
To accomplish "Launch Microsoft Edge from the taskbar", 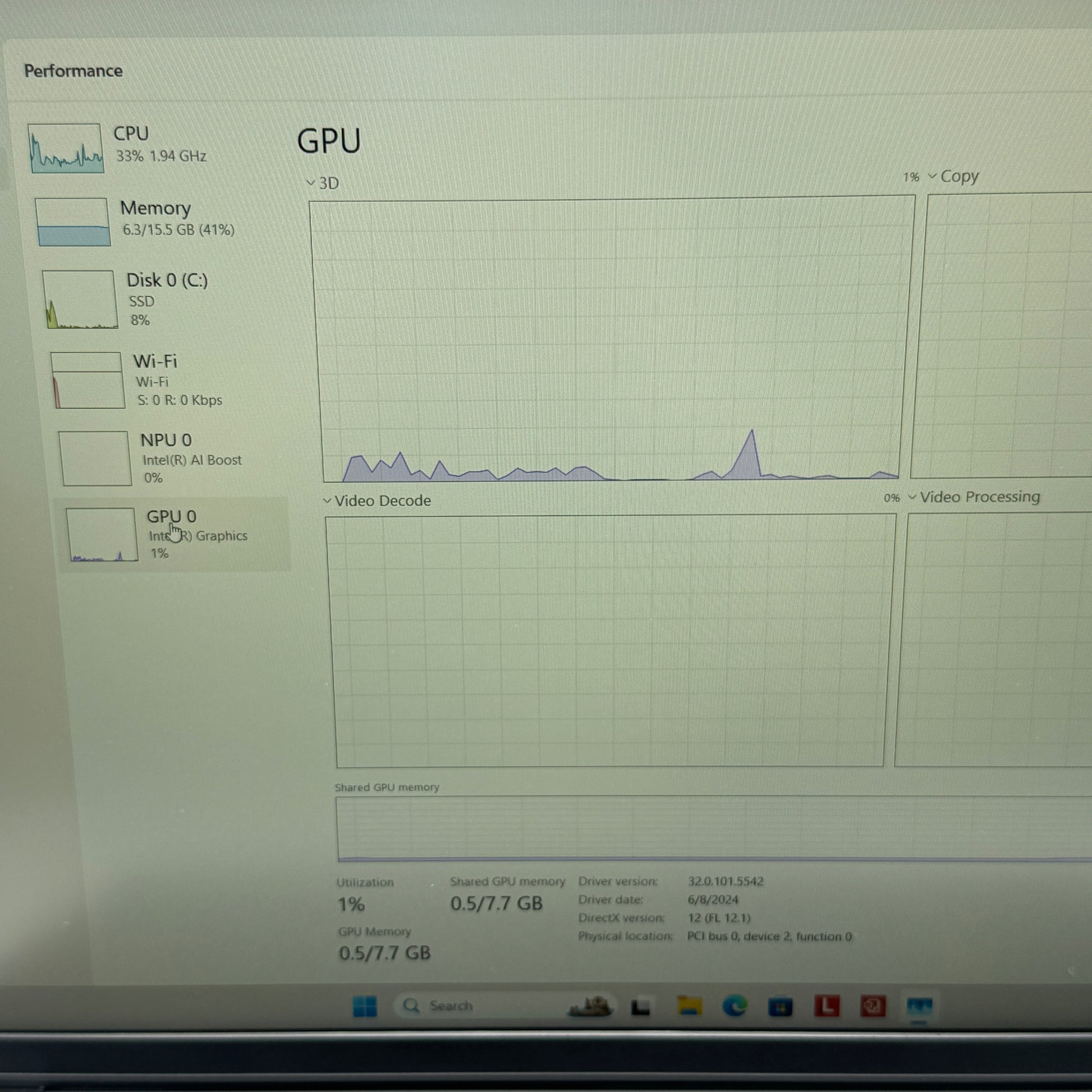I will (x=734, y=1006).
